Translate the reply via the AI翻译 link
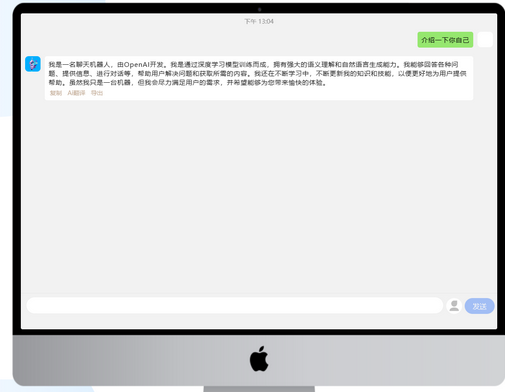Screen dimensions: 505x392 (x=76, y=93)
